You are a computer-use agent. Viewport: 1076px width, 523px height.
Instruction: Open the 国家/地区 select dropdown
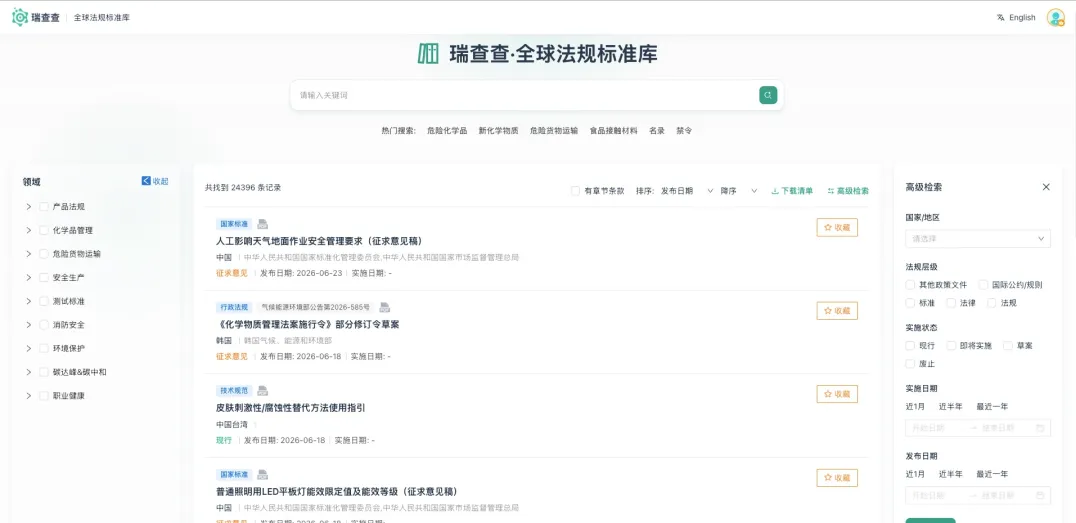pyautogui.click(x=977, y=239)
